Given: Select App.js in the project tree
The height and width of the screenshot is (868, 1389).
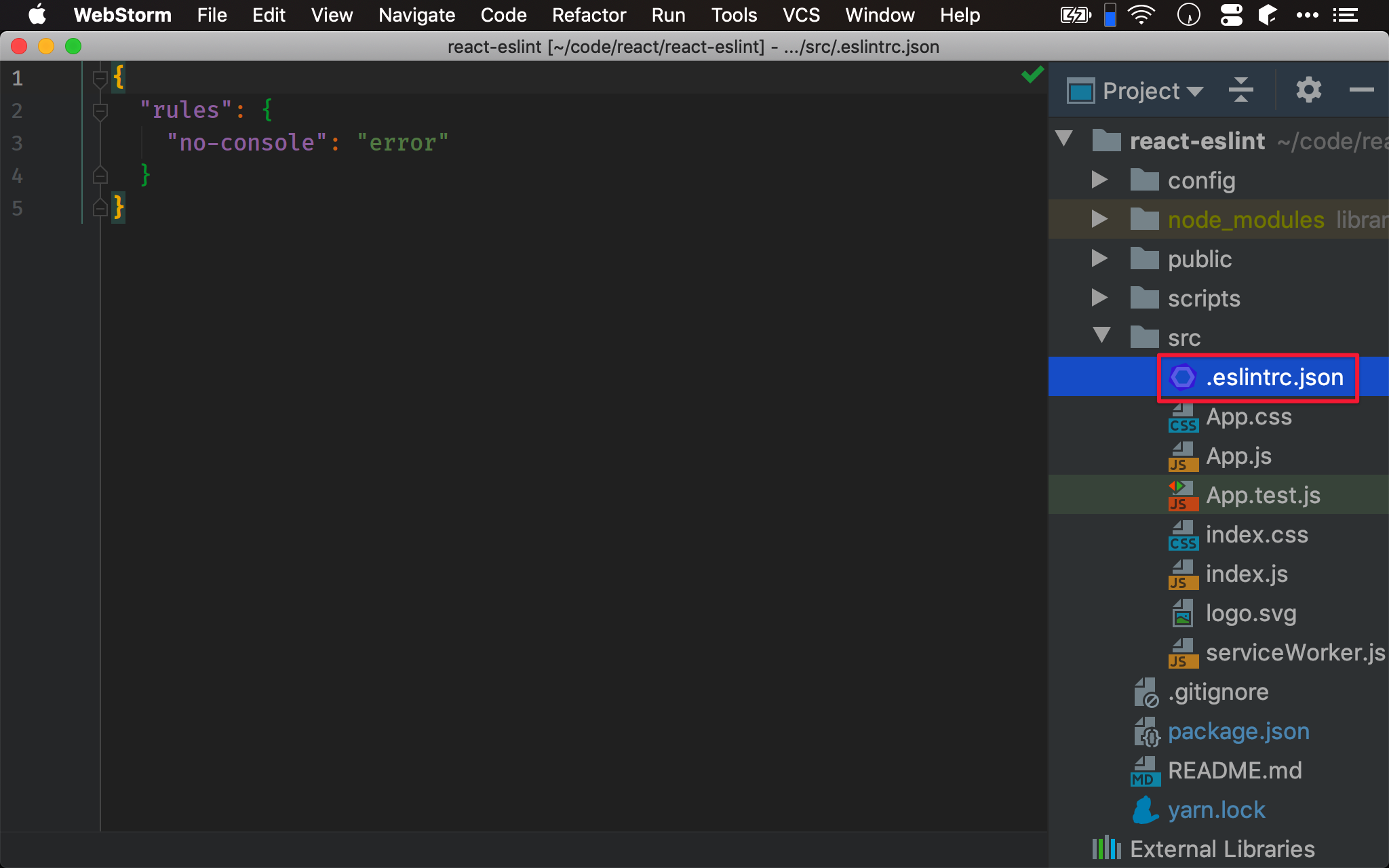Looking at the screenshot, I should coord(1218,455).
